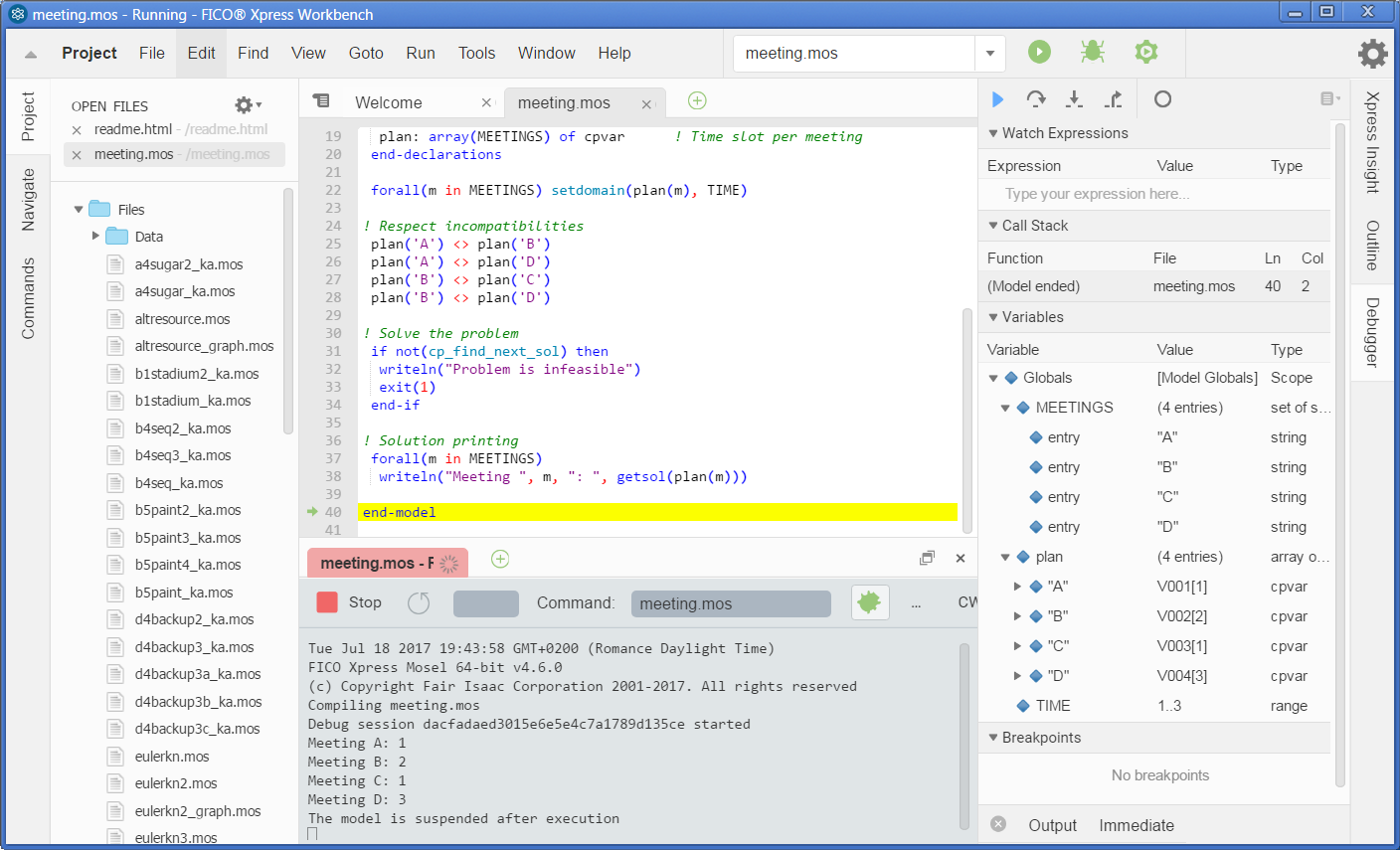Image resolution: width=1400 pixels, height=850 pixels.
Task: Click the Step Over debugger icon
Action: [1036, 99]
